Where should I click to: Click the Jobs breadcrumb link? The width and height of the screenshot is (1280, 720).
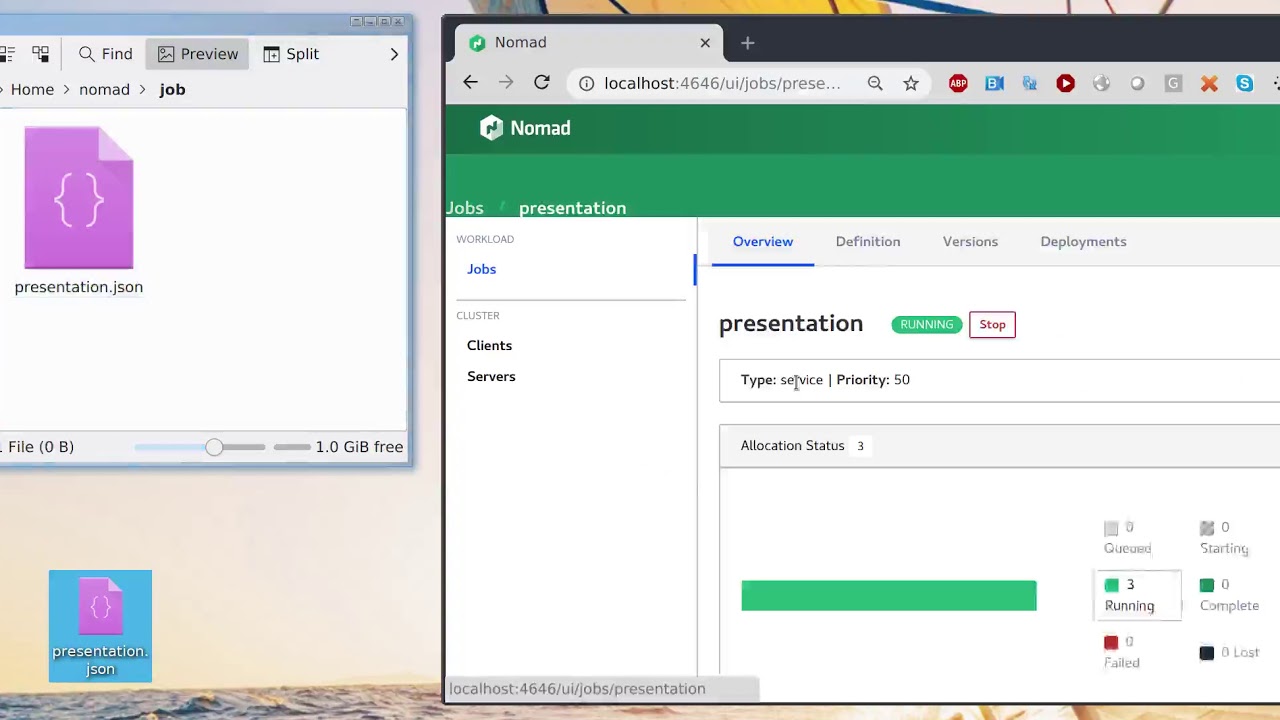465,208
